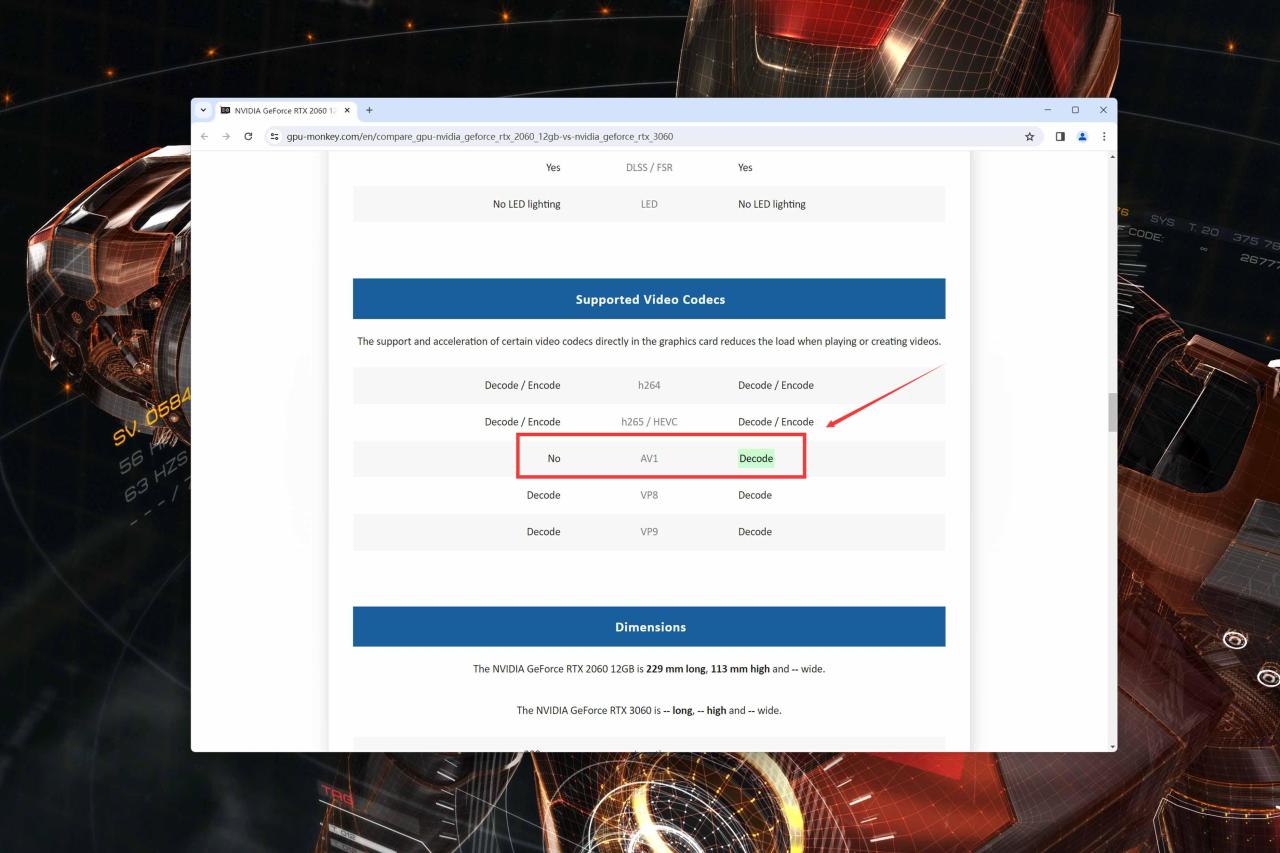Click the RTX 2060 12GB dimensions sentence

pyautogui.click(x=649, y=669)
